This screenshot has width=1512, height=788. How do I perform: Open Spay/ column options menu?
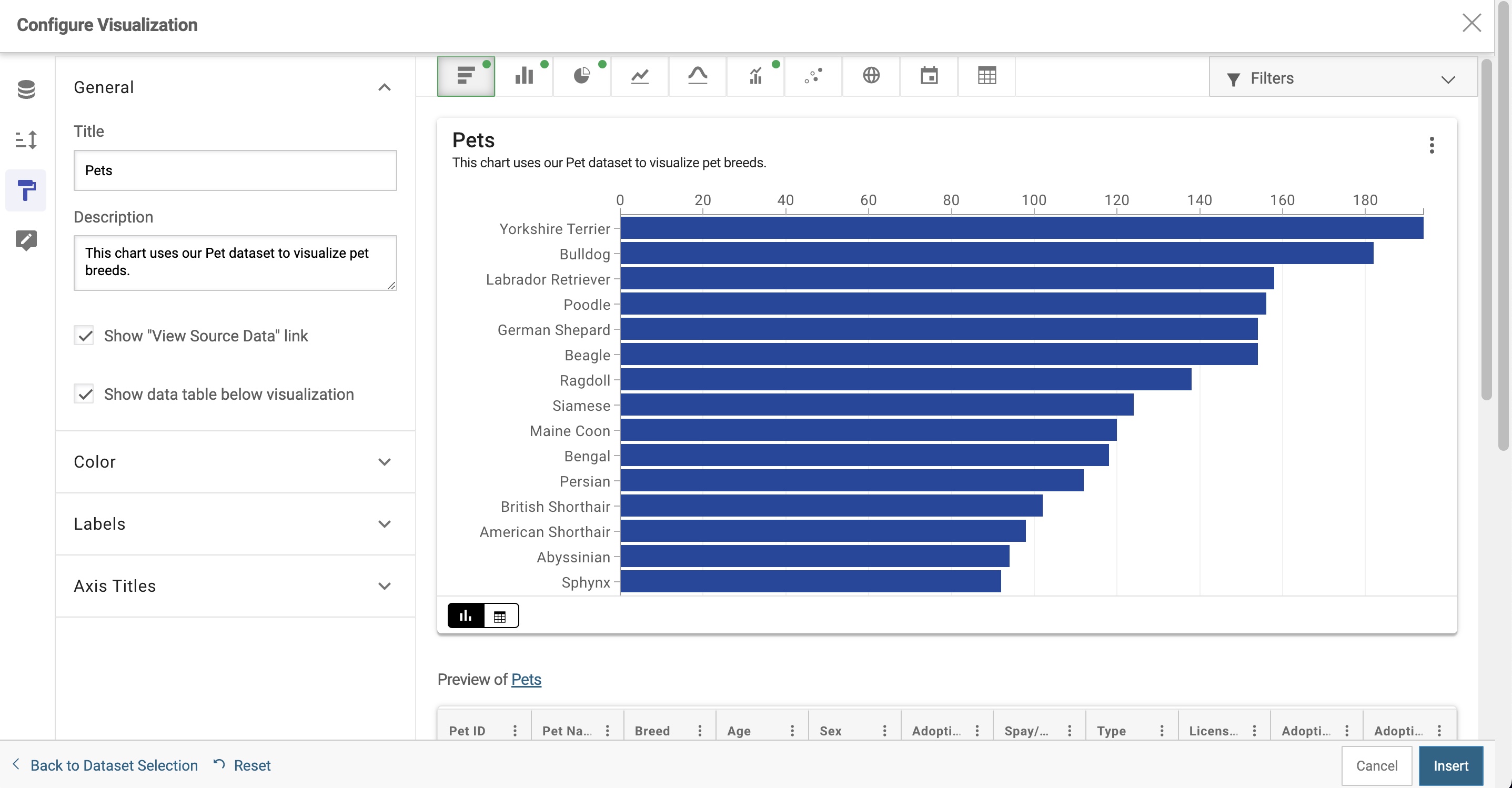tap(1070, 731)
